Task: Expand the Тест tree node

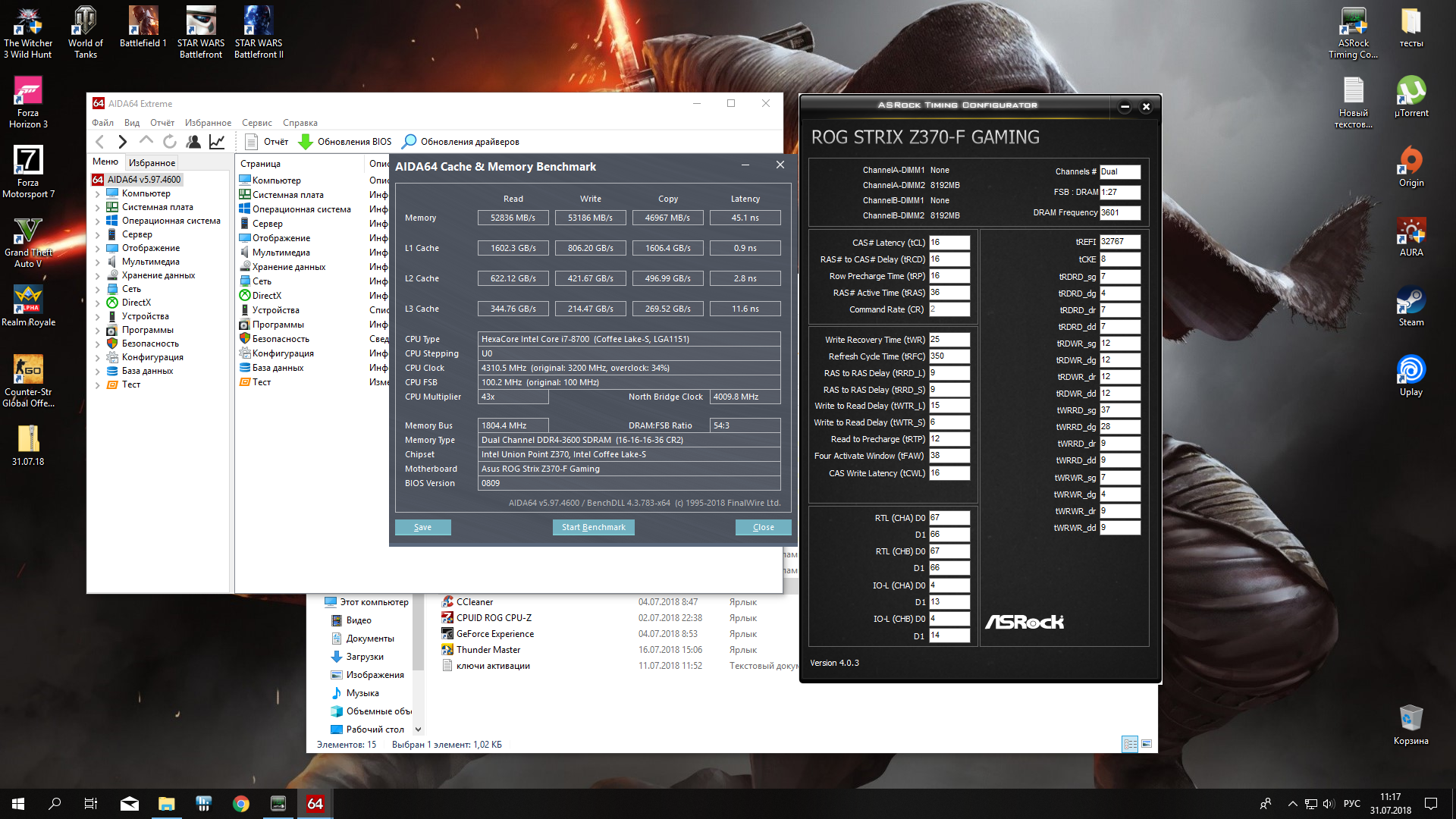Action: [x=98, y=385]
